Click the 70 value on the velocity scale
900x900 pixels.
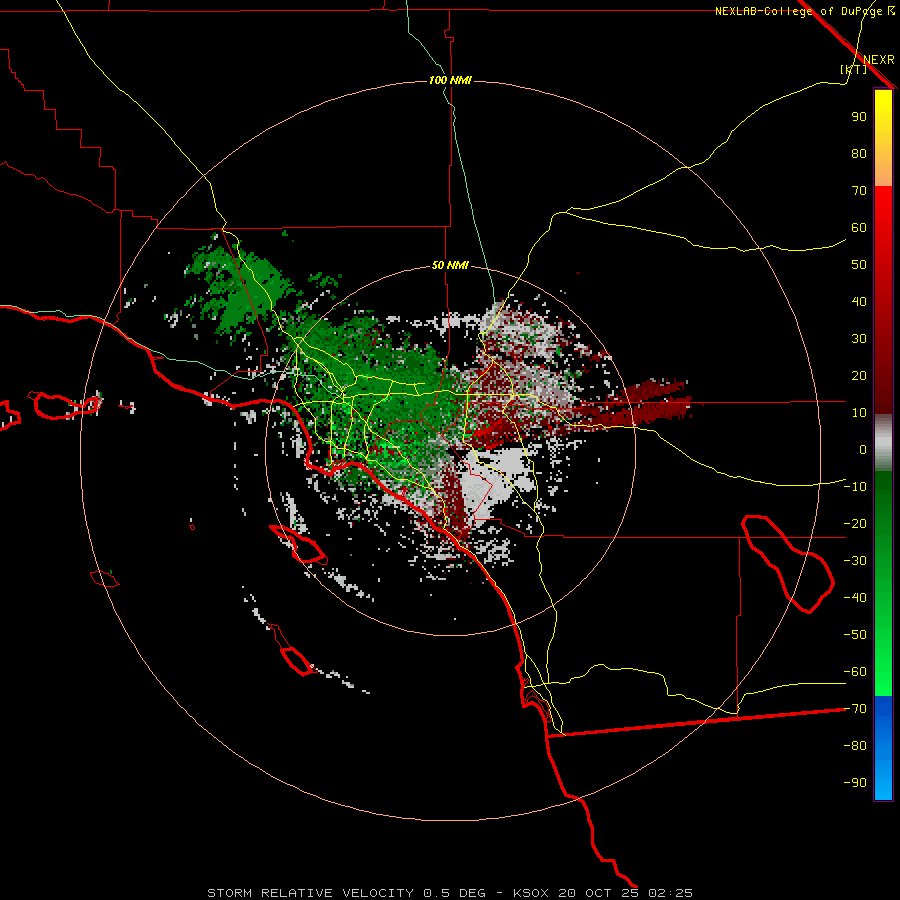pyautogui.click(x=859, y=191)
